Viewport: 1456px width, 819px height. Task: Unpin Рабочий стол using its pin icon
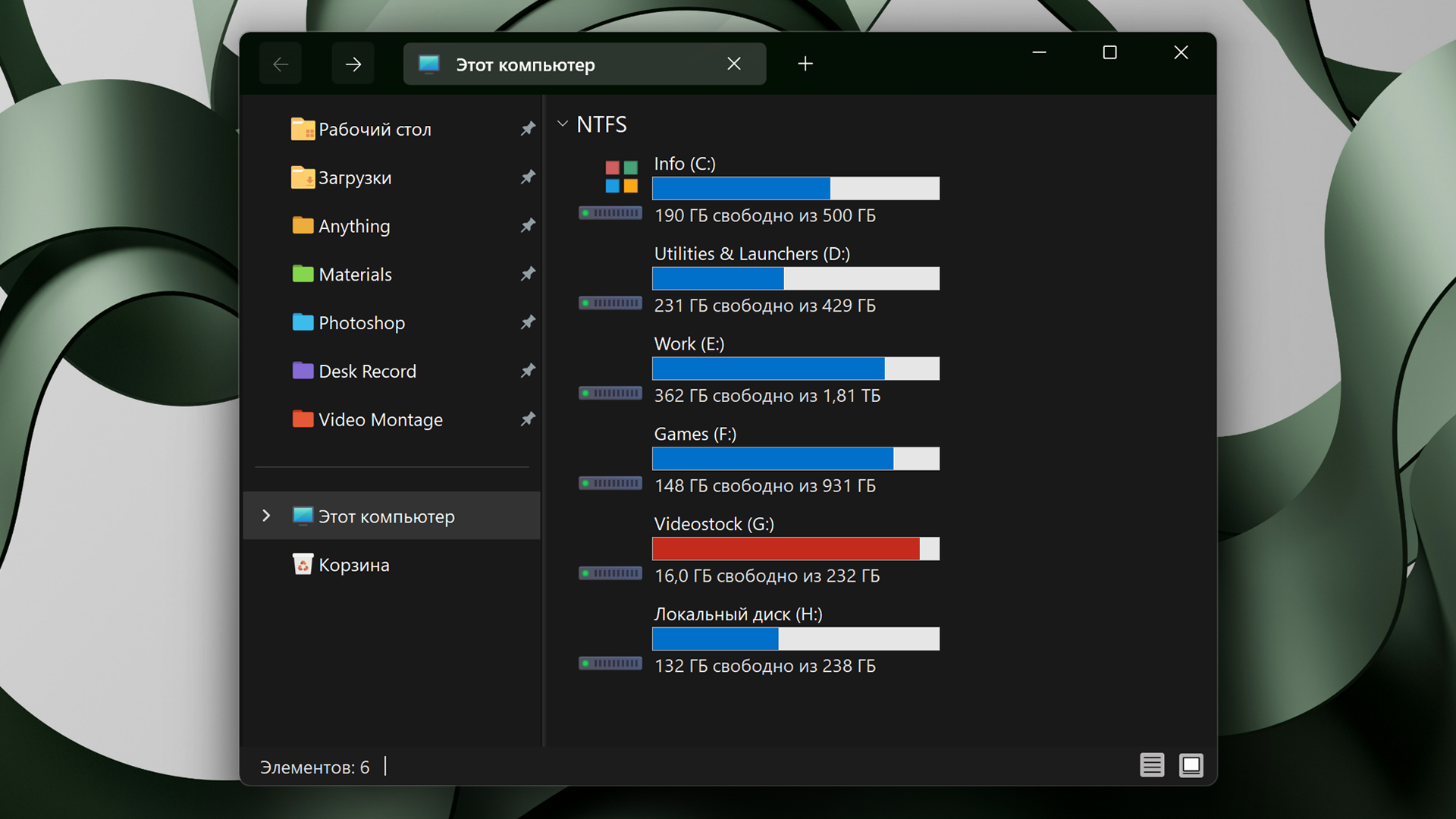(528, 129)
